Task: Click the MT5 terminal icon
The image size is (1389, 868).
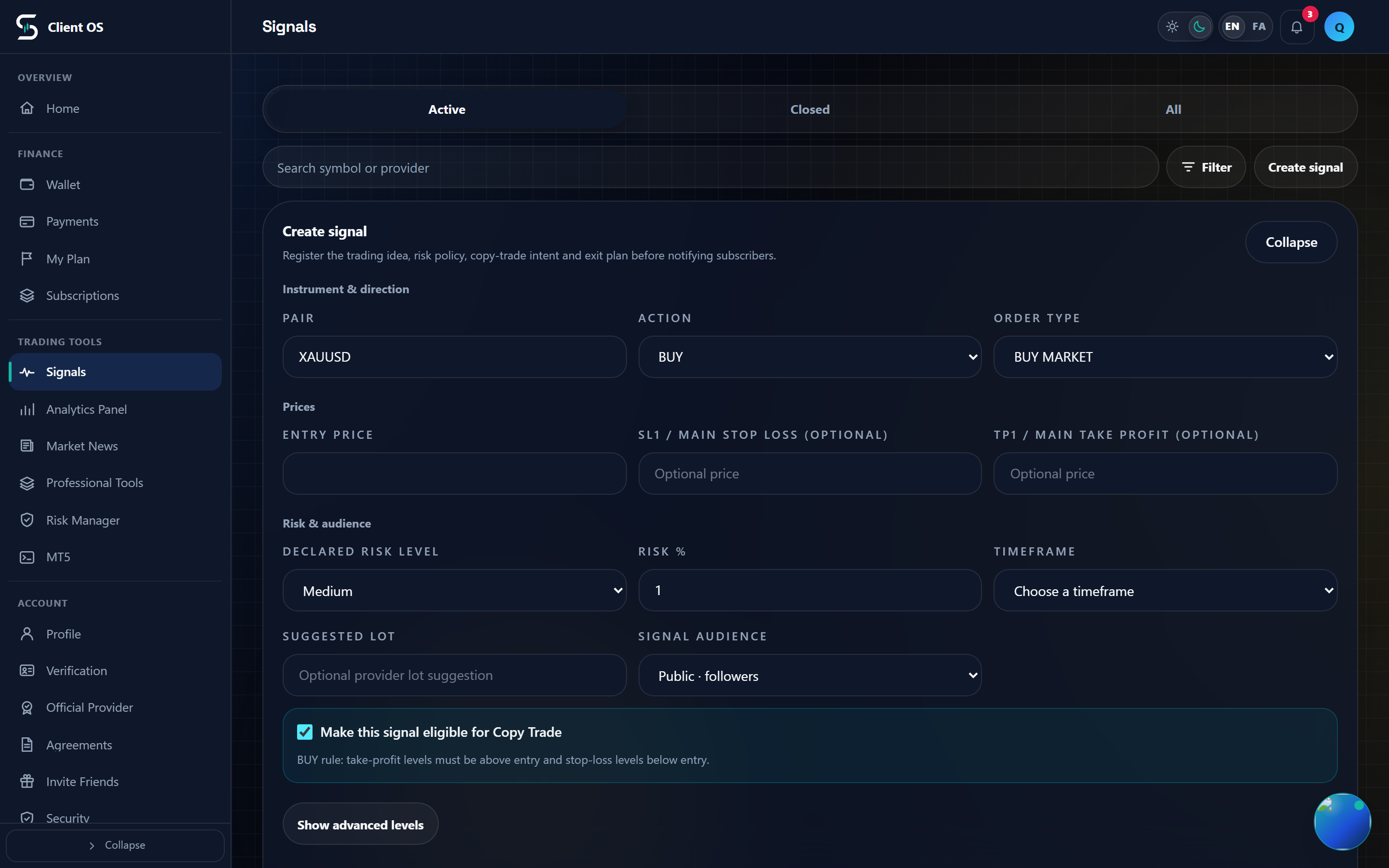Action: pos(27,557)
